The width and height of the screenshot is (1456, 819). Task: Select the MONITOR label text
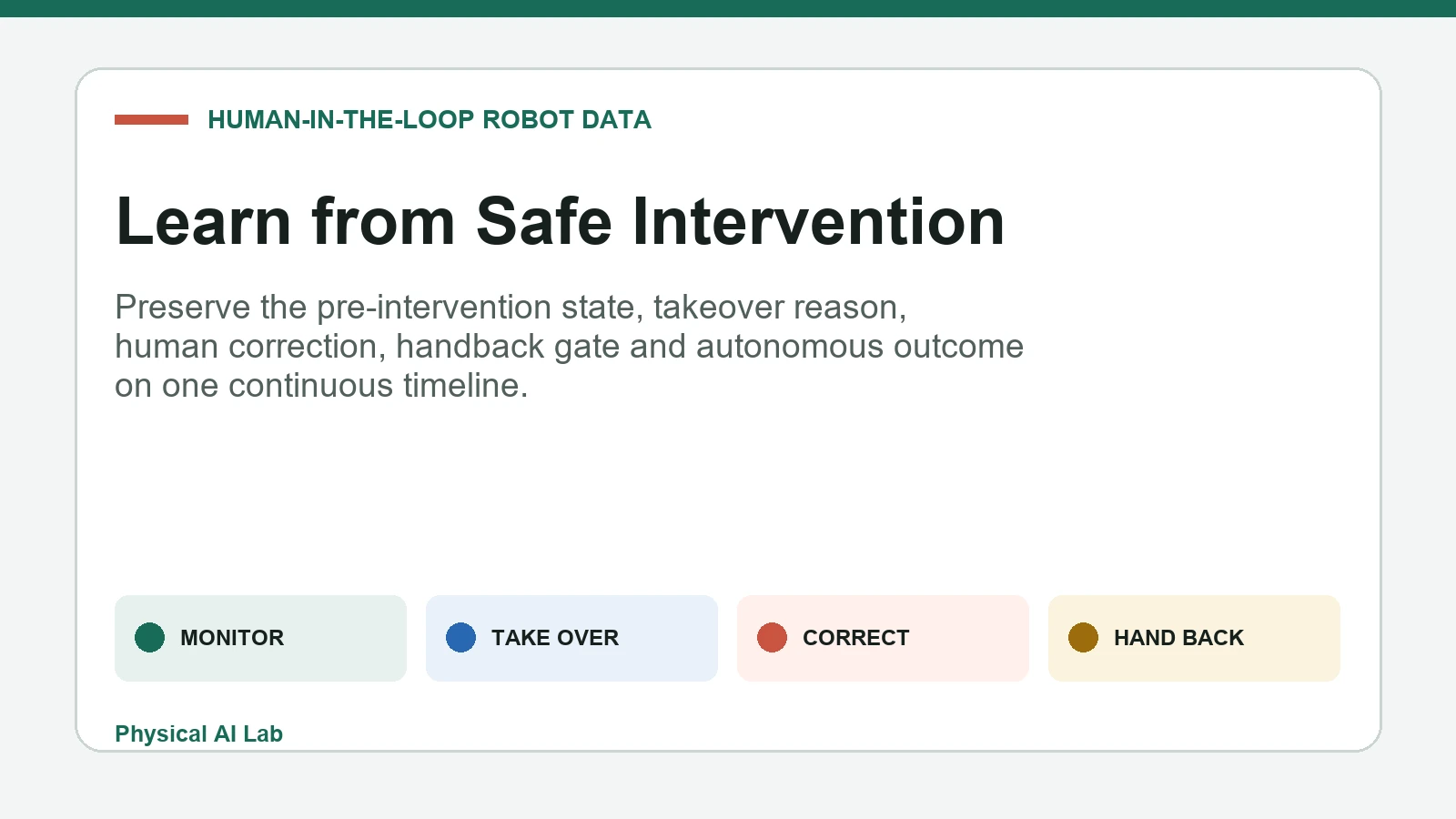(x=232, y=638)
